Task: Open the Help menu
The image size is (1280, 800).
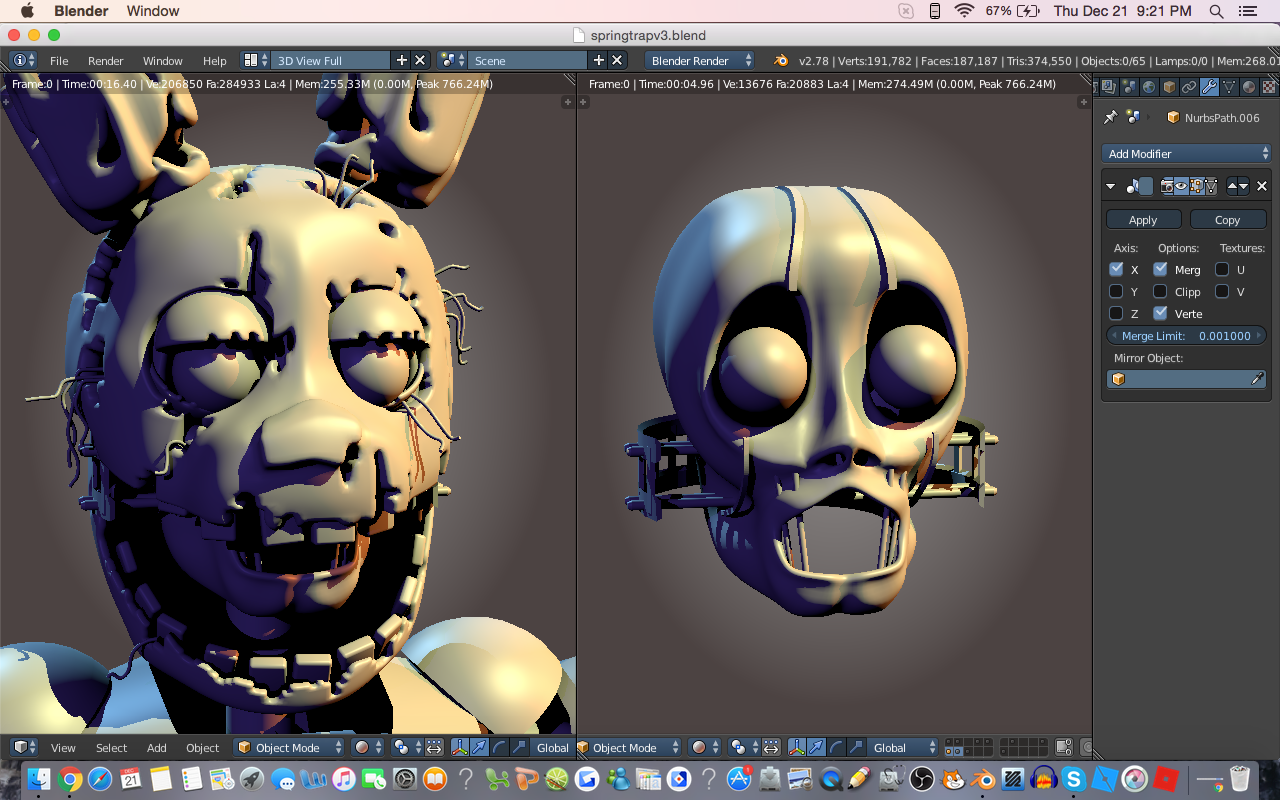Action: [x=215, y=61]
